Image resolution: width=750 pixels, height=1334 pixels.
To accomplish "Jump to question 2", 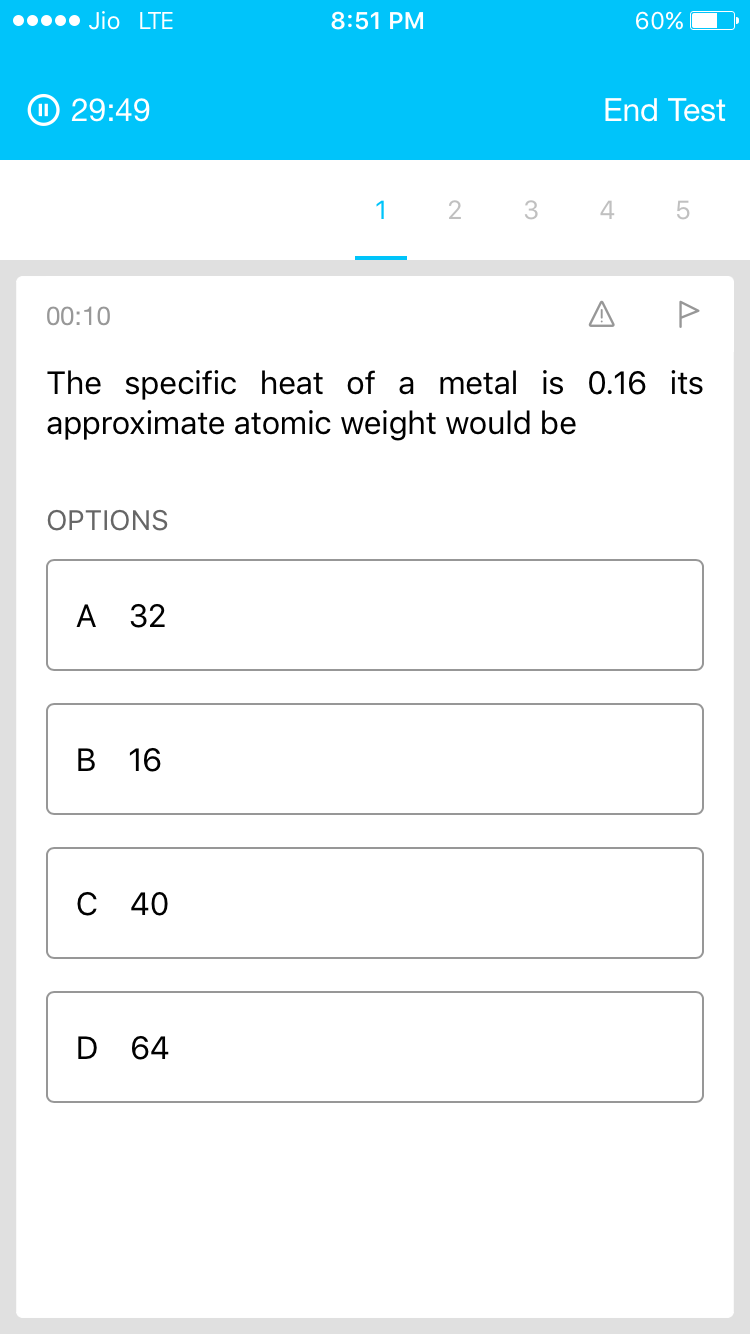I will [x=455, y=210].
